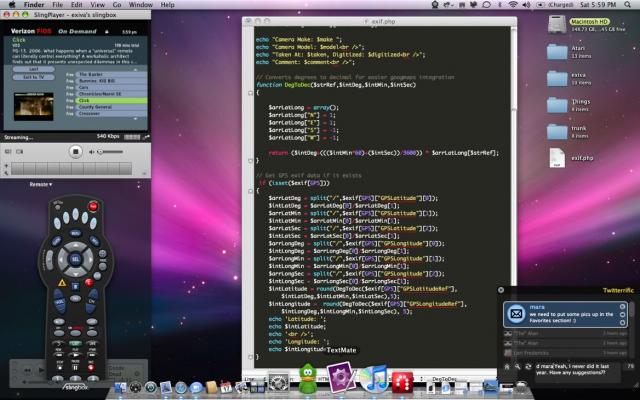Open the Help menu
640x400 pixels.
click(167, 5)
